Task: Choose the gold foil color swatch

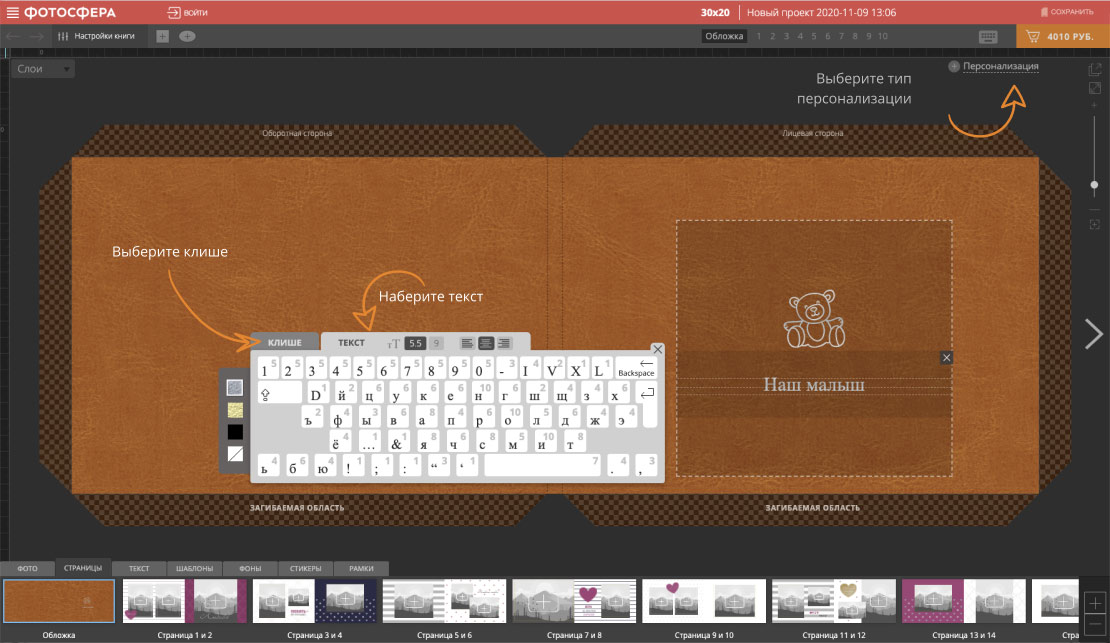Action: click(x=235, y=410)
